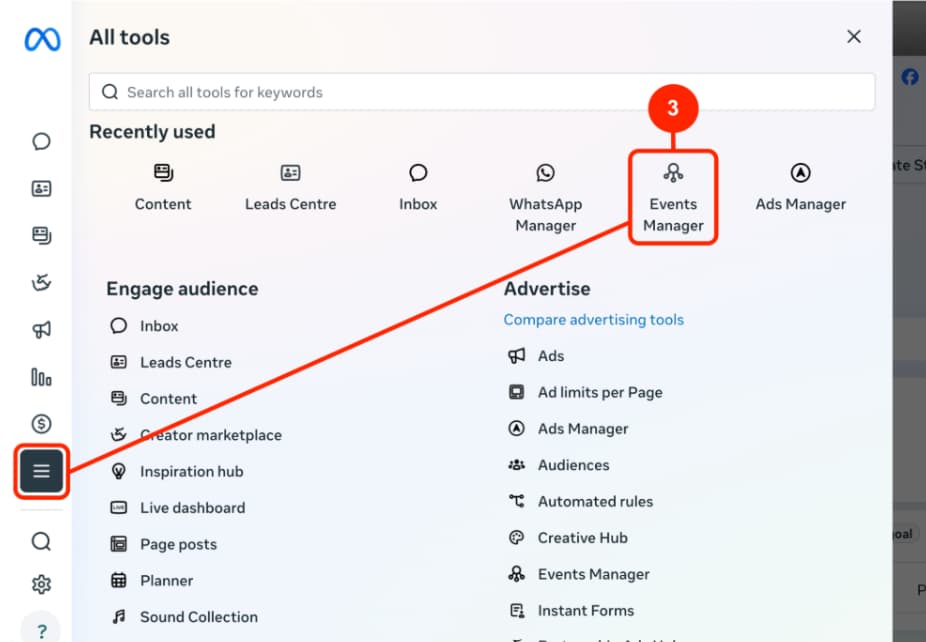926x642 pixels.
Task: Open Monetisation dollar icon in sidebar
Action: pyautogui.click(x=41, y=423)
